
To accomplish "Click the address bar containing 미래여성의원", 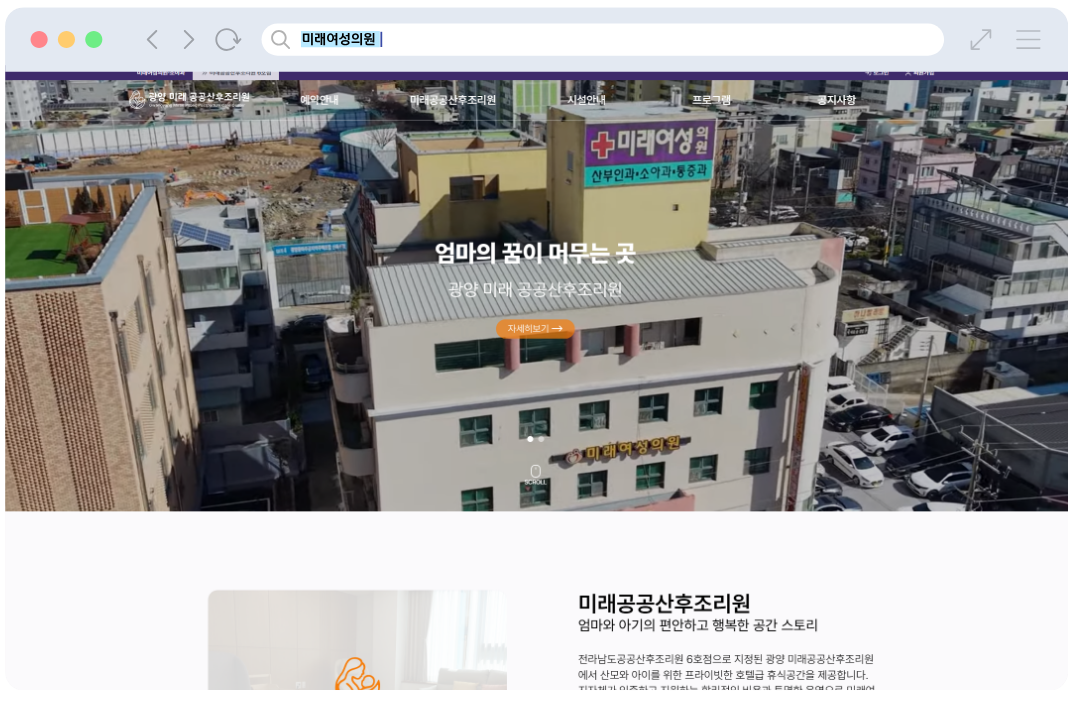I will [x=602, y=40].
